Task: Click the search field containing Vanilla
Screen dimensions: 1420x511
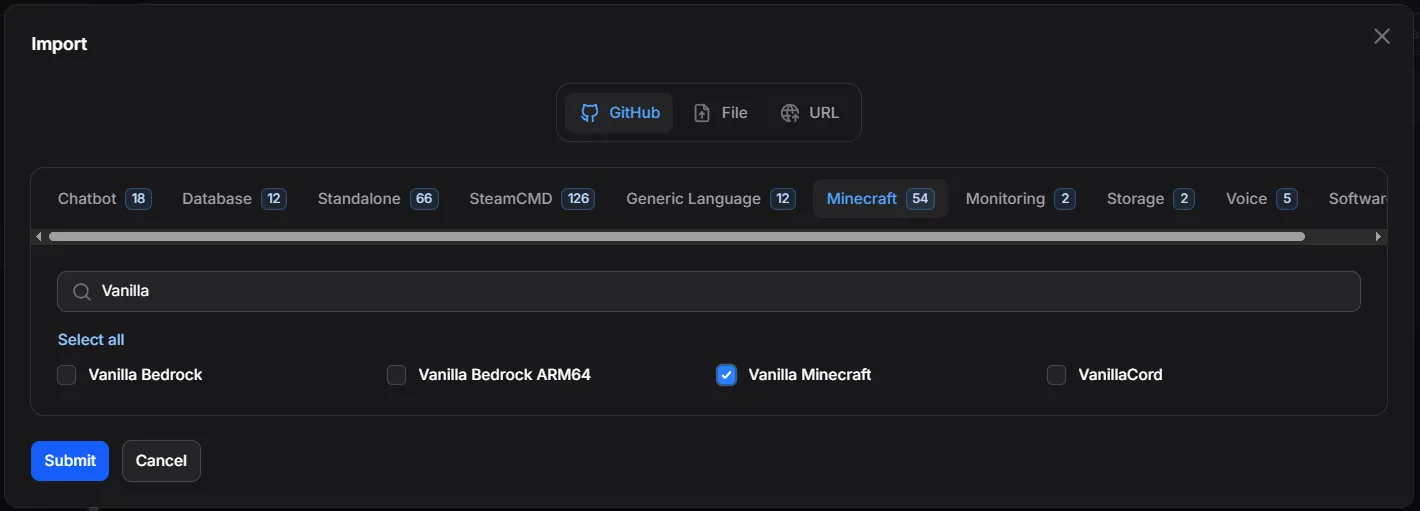Action: coord(709,291)
